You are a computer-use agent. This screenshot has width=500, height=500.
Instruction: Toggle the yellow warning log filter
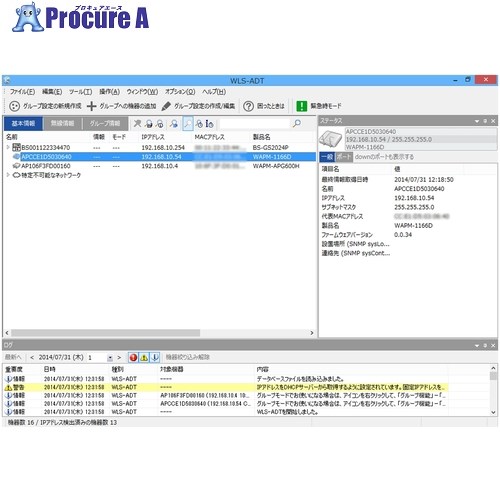(x=144, y=357)
